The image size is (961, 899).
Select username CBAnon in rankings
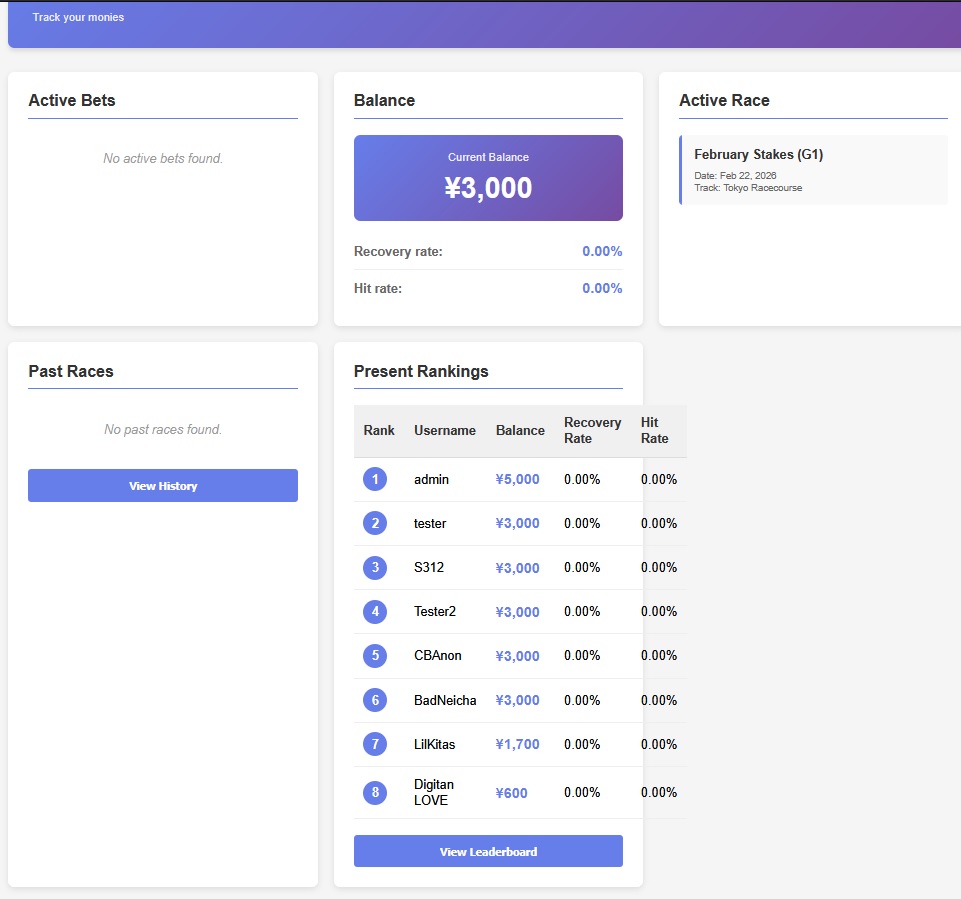[438, 656]
